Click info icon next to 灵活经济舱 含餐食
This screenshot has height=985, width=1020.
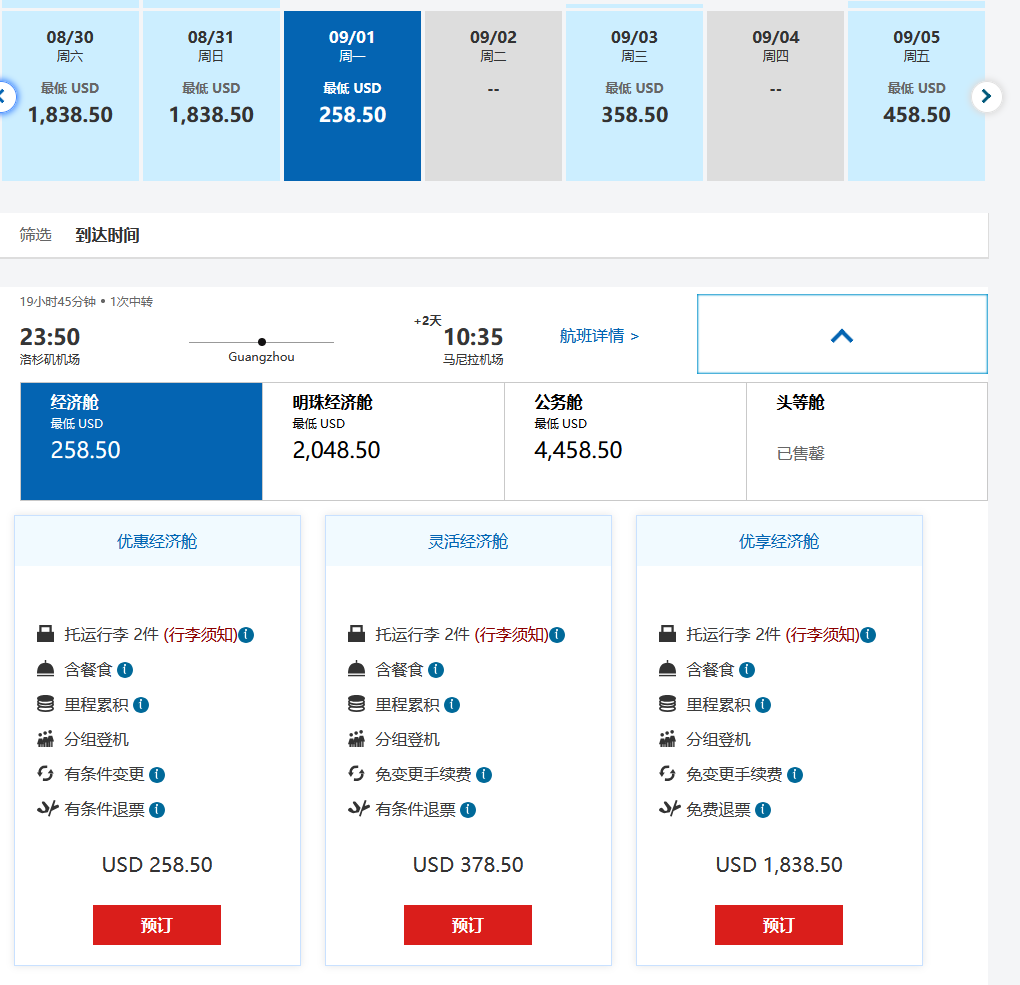436,670
